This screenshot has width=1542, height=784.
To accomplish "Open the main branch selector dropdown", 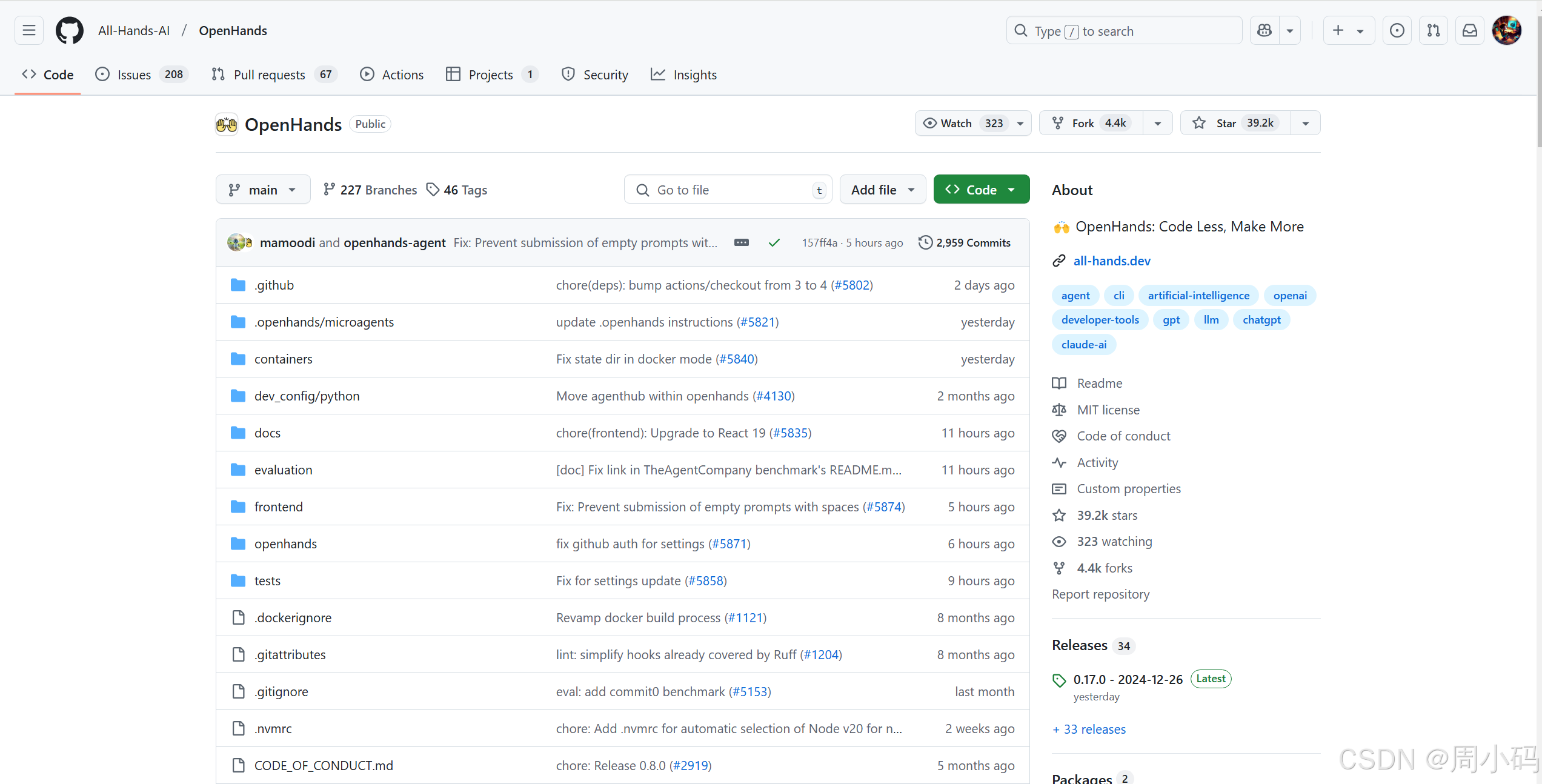I will click(x=263, y=190).
